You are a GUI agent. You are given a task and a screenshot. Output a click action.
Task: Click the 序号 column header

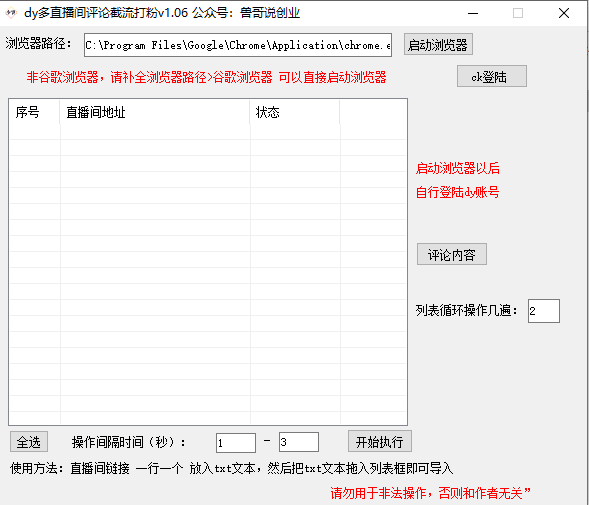coord(34,112)
